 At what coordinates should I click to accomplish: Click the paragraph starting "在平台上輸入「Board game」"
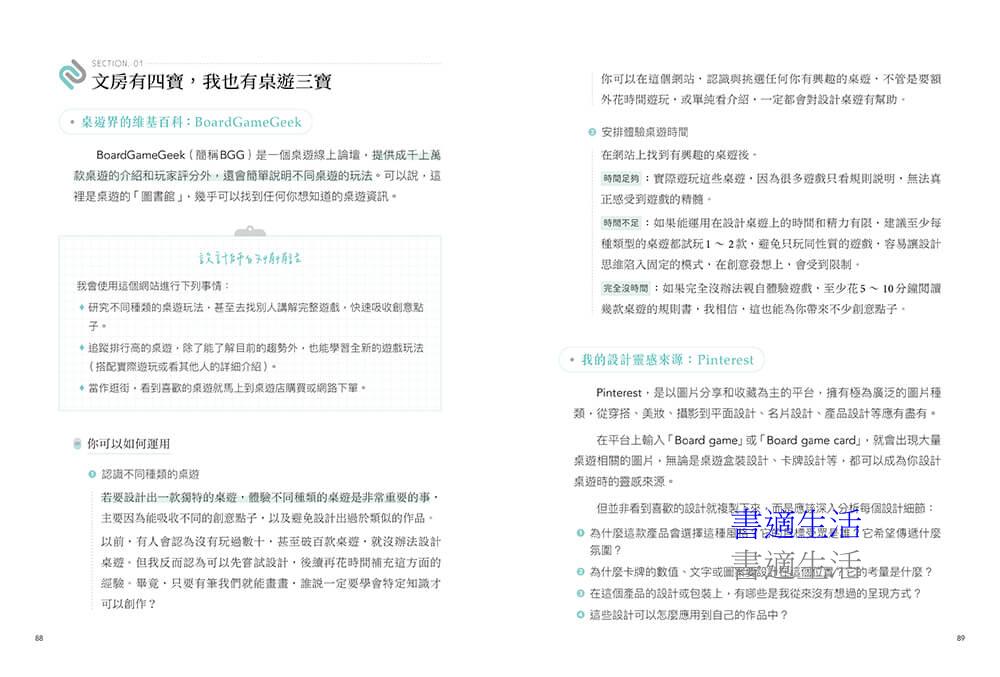click(x=757, y=460)
